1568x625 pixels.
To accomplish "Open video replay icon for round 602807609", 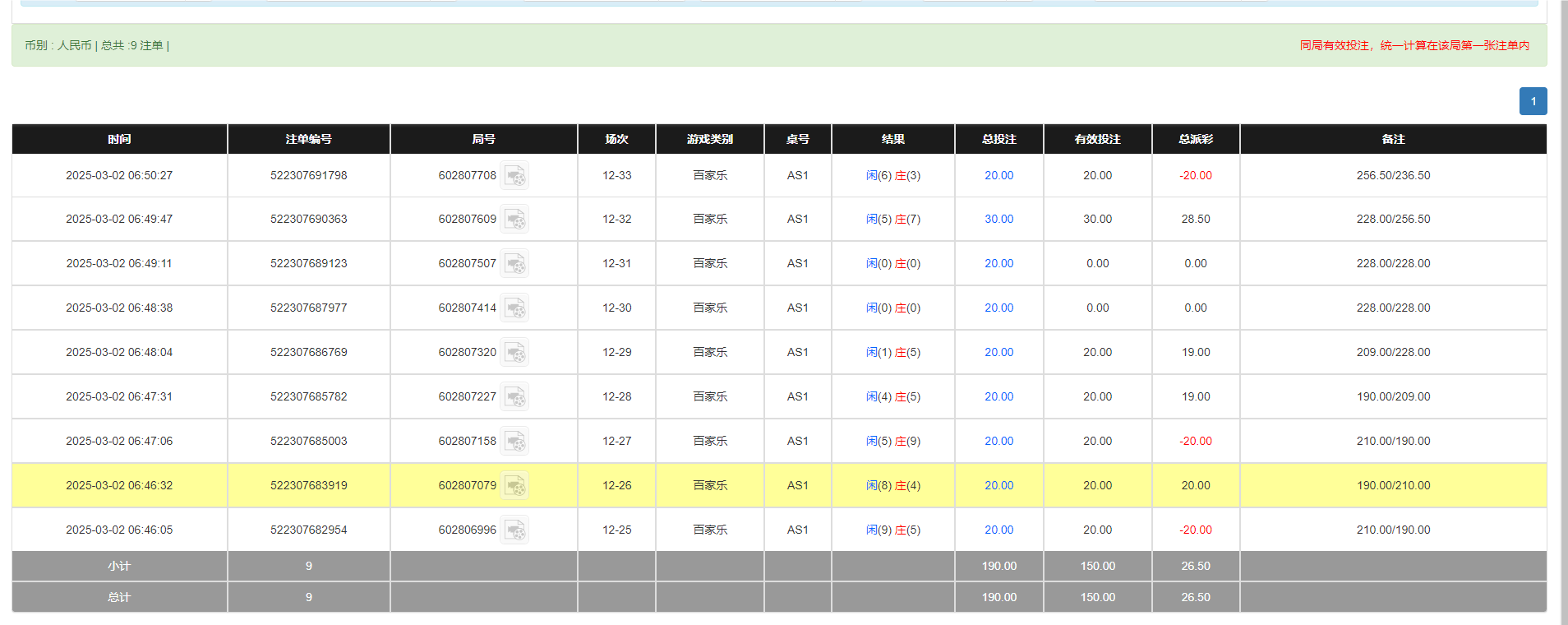I will pyautogui.click(x=514, y=220).
